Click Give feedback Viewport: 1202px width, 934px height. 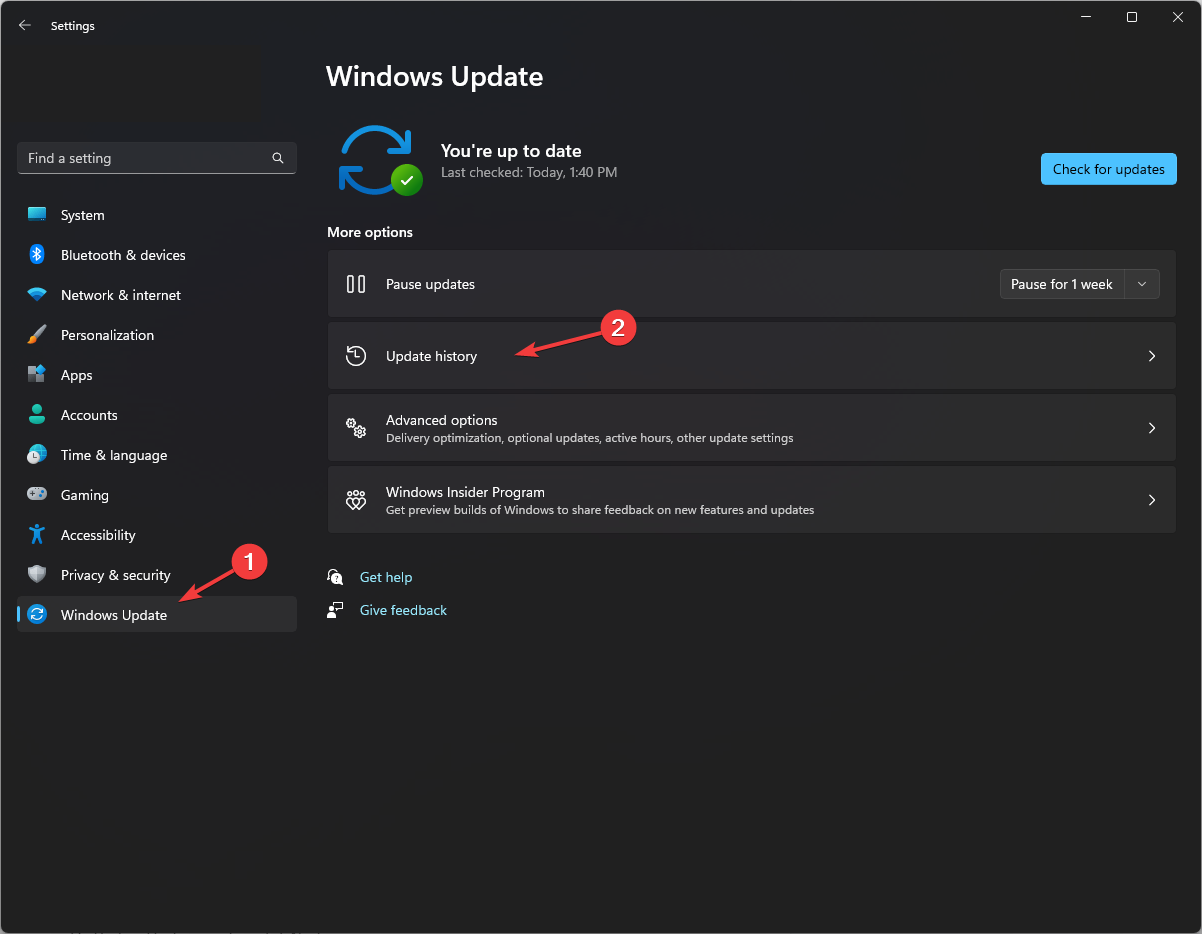click(403, 610)
